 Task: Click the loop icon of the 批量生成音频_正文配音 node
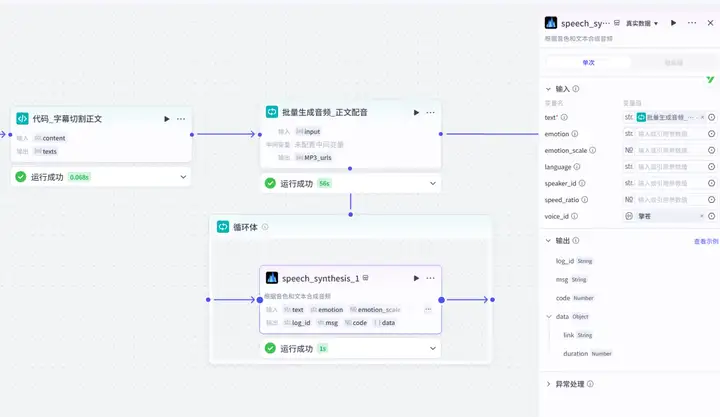click(x=272, y=112)
